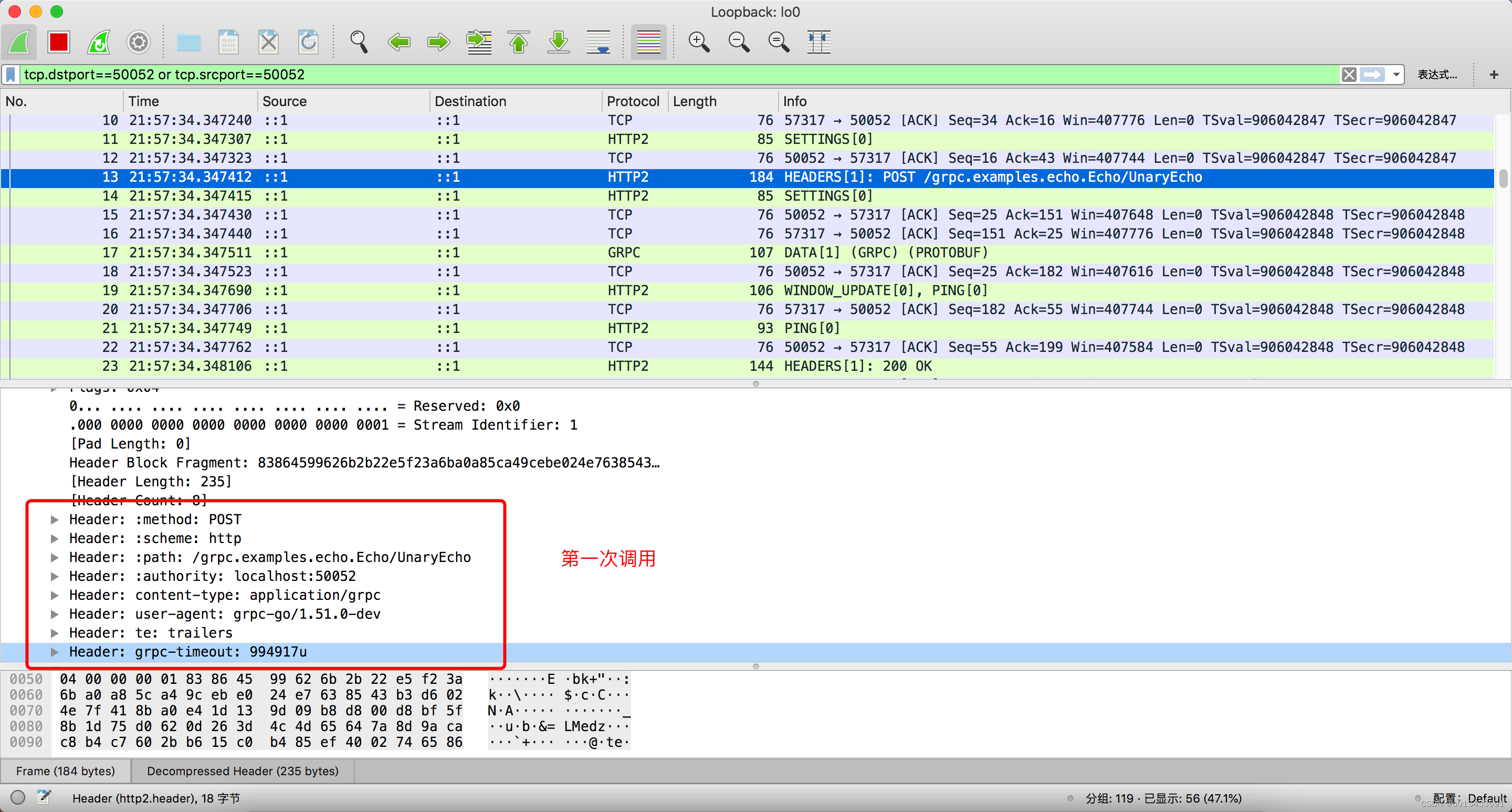Restart the current capture with green fin icon
Image resolution: width=1512 pixels, height=812 pixels.
tap(99, 42)
